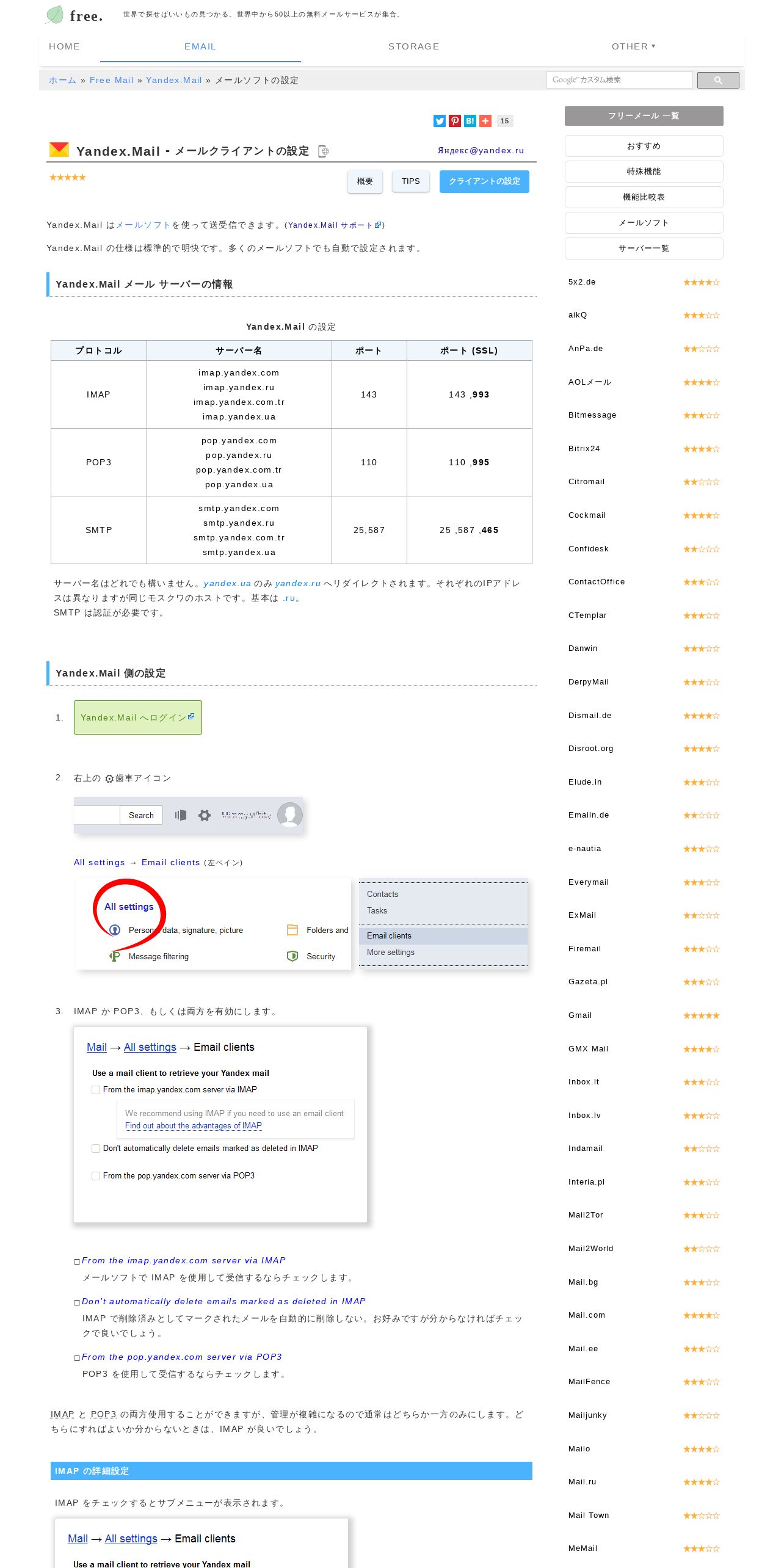Click the device icon beside the page title
Viewport: 784px width, 1568px height.
click(x=324, y=151)
